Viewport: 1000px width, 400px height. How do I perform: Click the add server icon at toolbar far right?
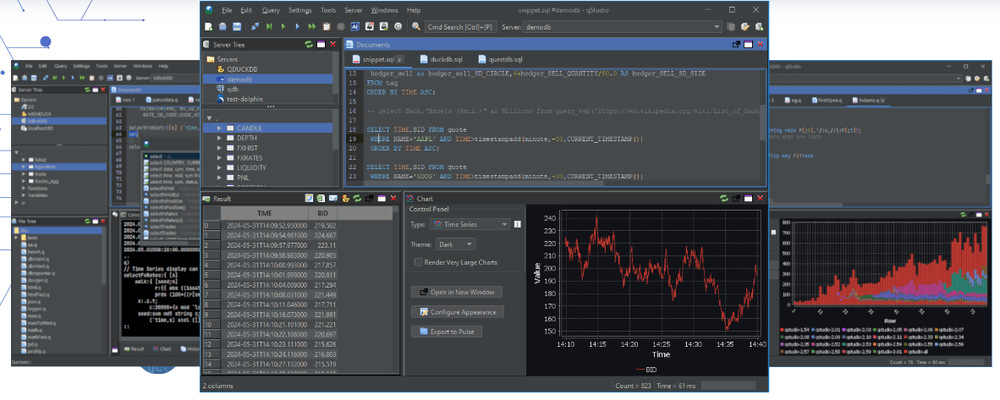[x=759, y=27]
